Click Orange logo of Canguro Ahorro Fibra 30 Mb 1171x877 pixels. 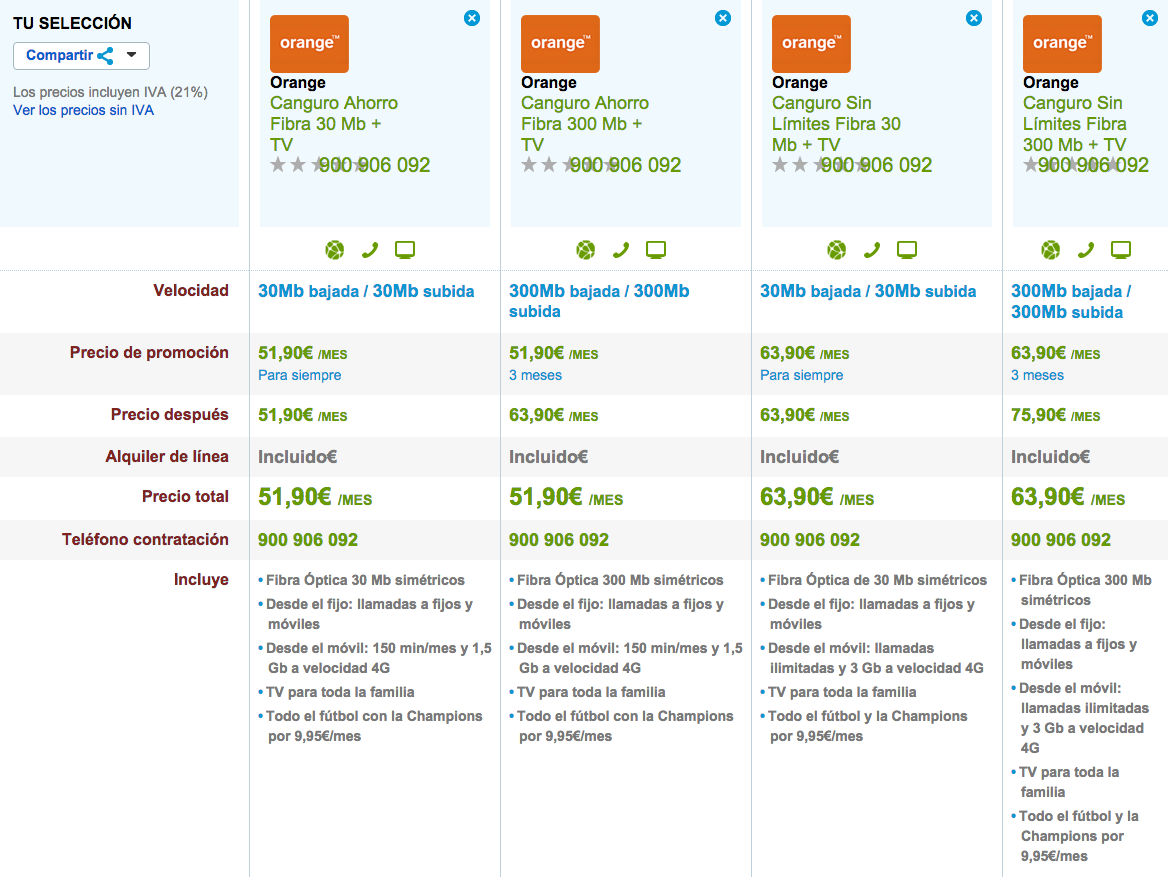(x=309, y=43)
